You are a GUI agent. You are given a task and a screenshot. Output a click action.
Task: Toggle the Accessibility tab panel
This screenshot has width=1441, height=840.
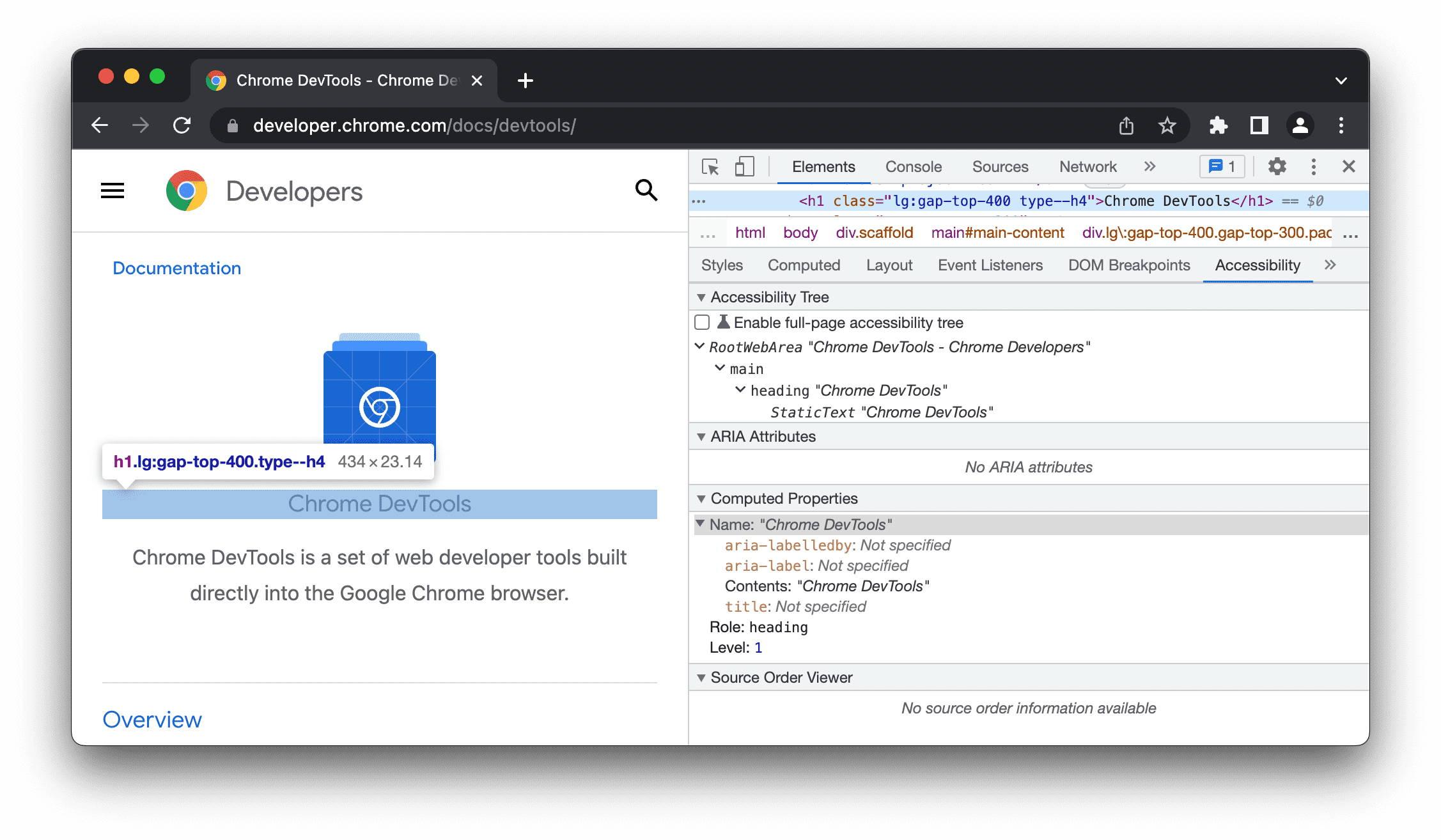pos(1258,265)
